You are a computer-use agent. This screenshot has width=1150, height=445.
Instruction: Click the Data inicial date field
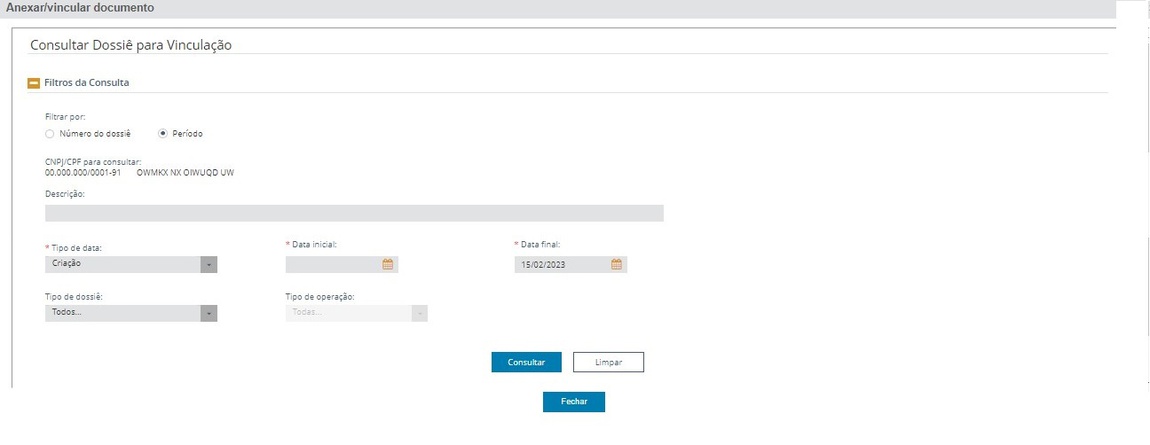pos(342,265)
